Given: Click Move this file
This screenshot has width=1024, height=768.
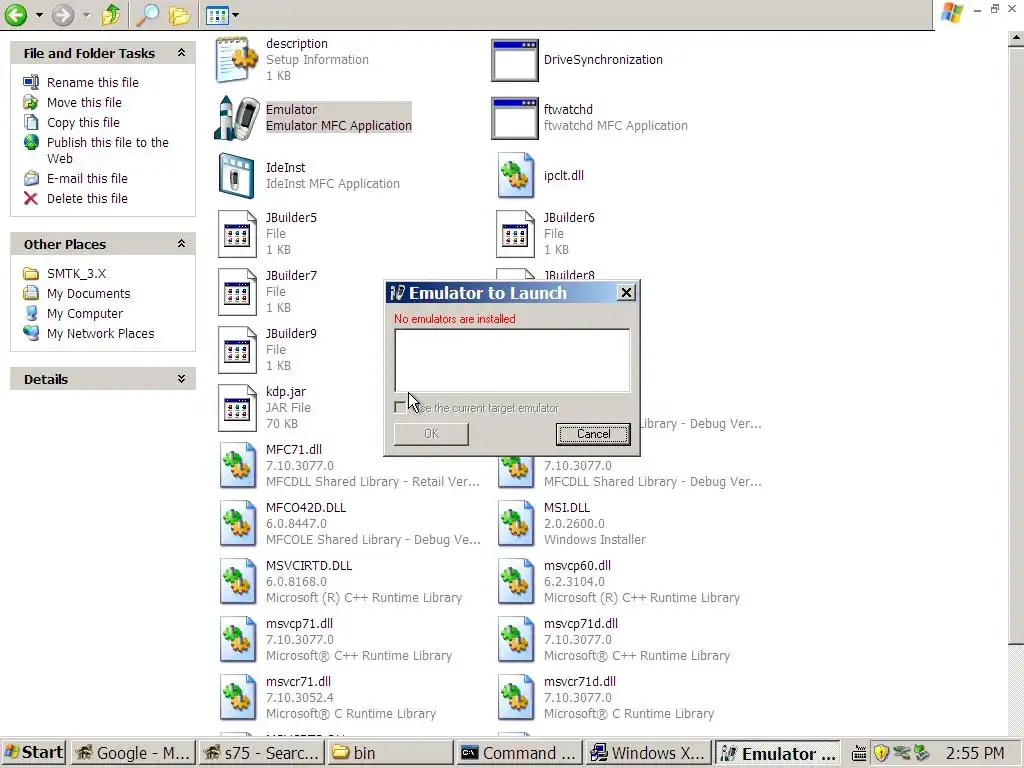Looking at the screenshot, I should pos(84,103).
